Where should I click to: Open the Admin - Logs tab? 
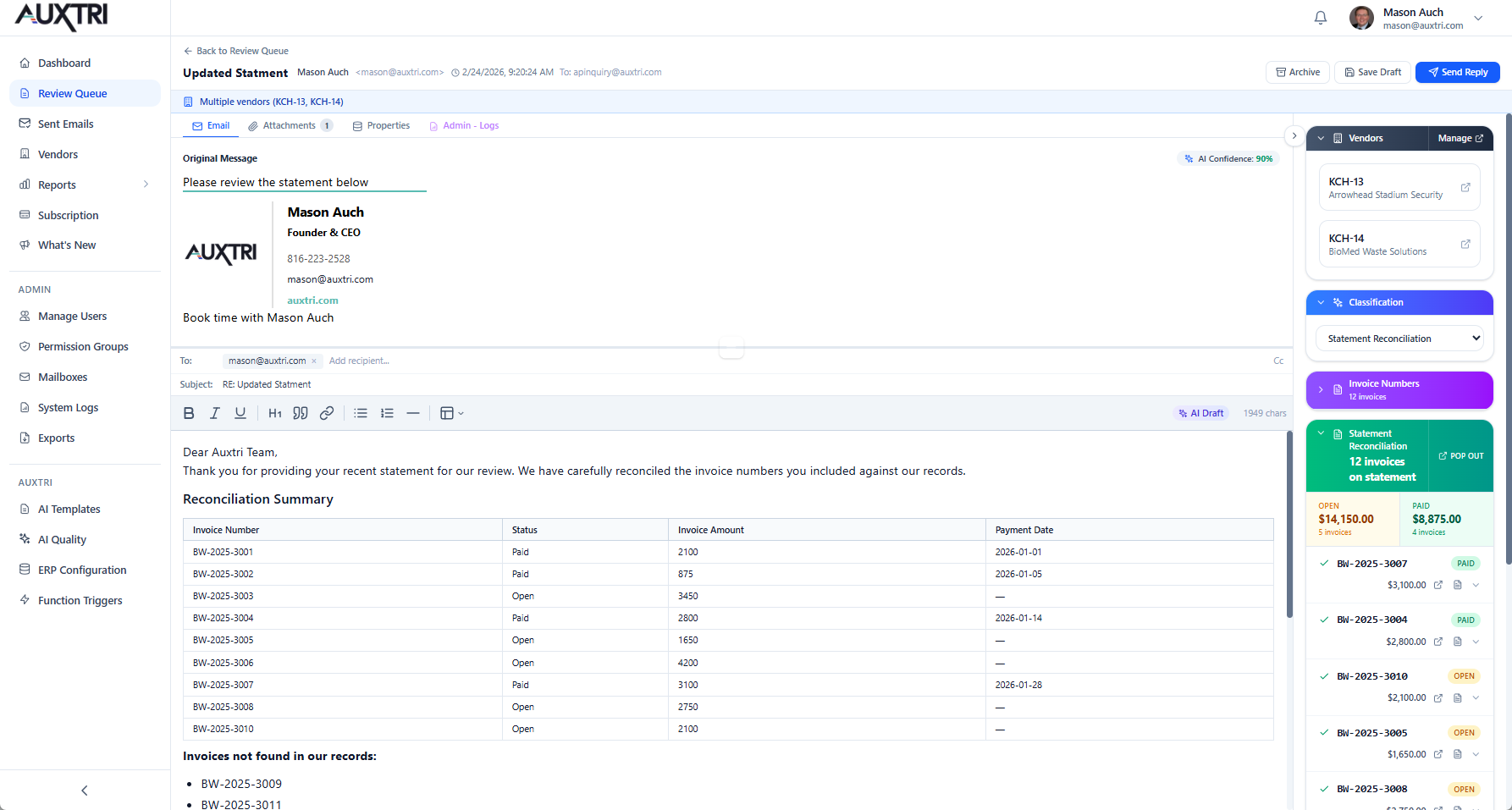pyautogui.click(x=464, y=125)
